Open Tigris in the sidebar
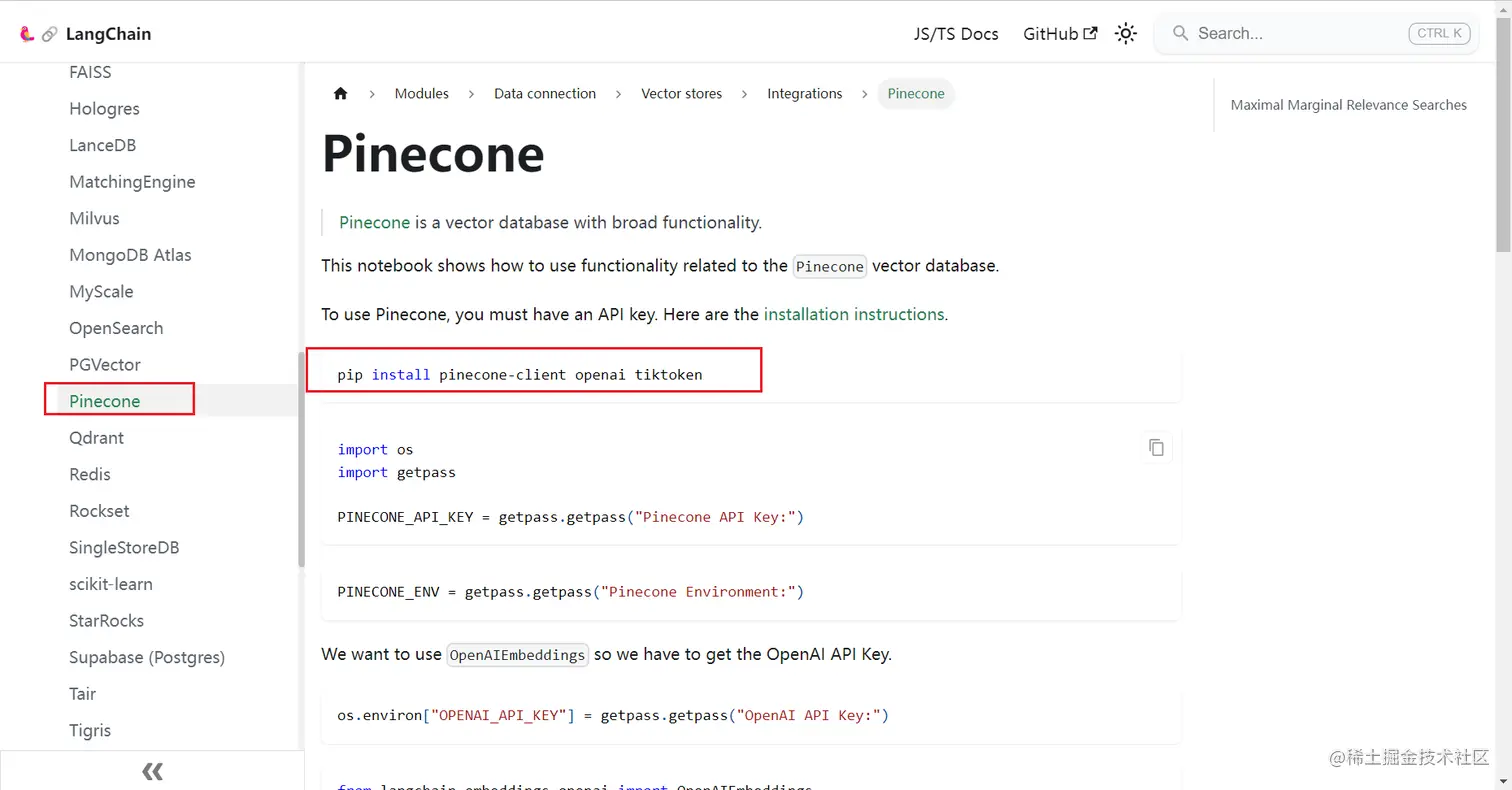Viewport: 1512px width, 790px height. point(90,730)
